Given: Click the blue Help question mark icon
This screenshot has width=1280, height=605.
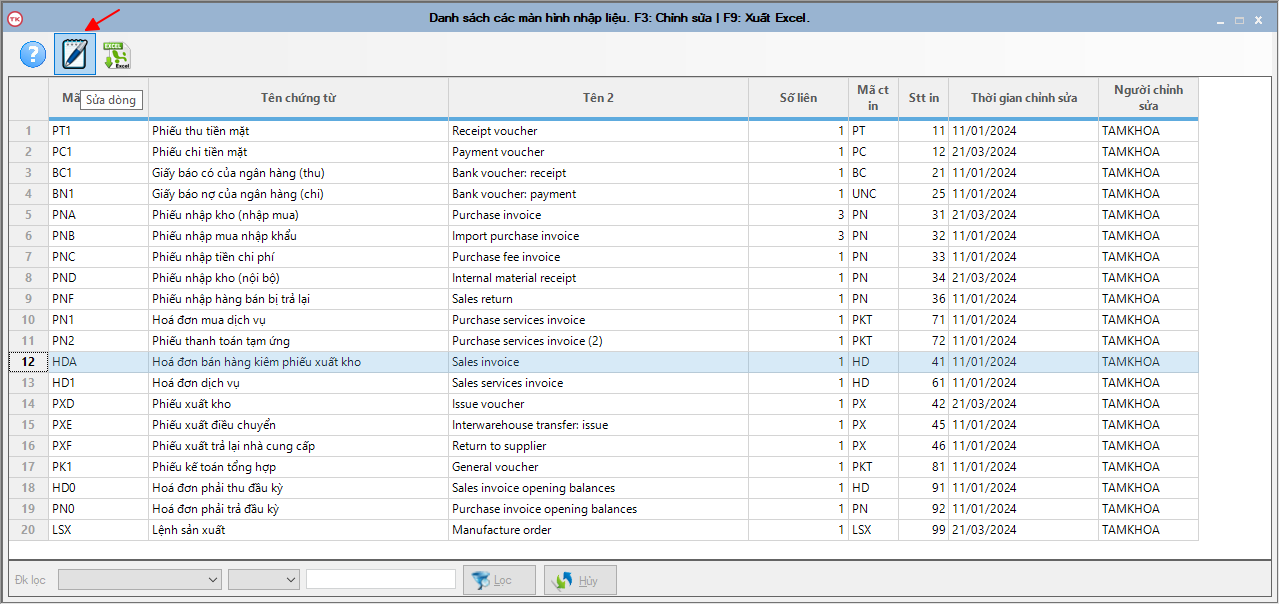Looking at the screenshot, I should pos(33,54).
